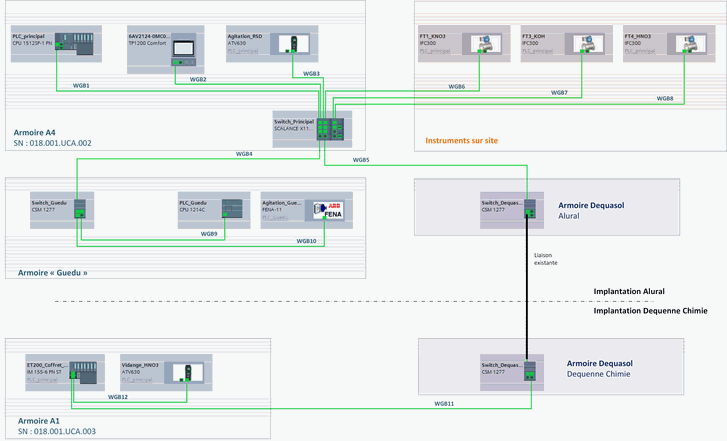Click the WGB8 cable label
The height and width of the screenshot is (441, 727).
click(x=665, y=99)
